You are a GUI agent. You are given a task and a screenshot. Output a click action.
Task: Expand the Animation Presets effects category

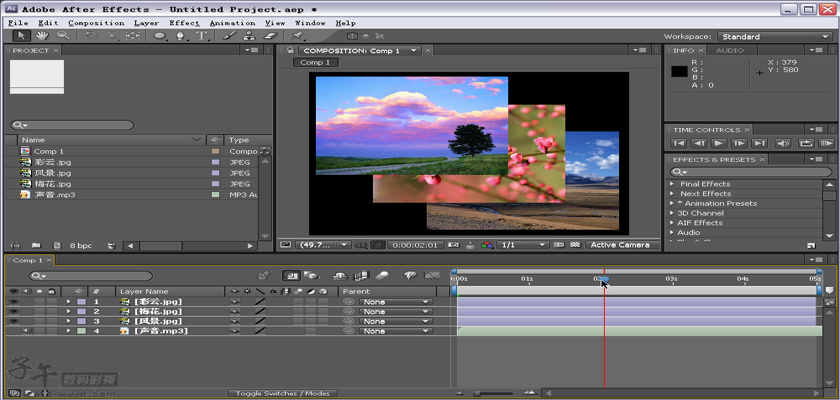pyautogui.click(x=672, y=203)
